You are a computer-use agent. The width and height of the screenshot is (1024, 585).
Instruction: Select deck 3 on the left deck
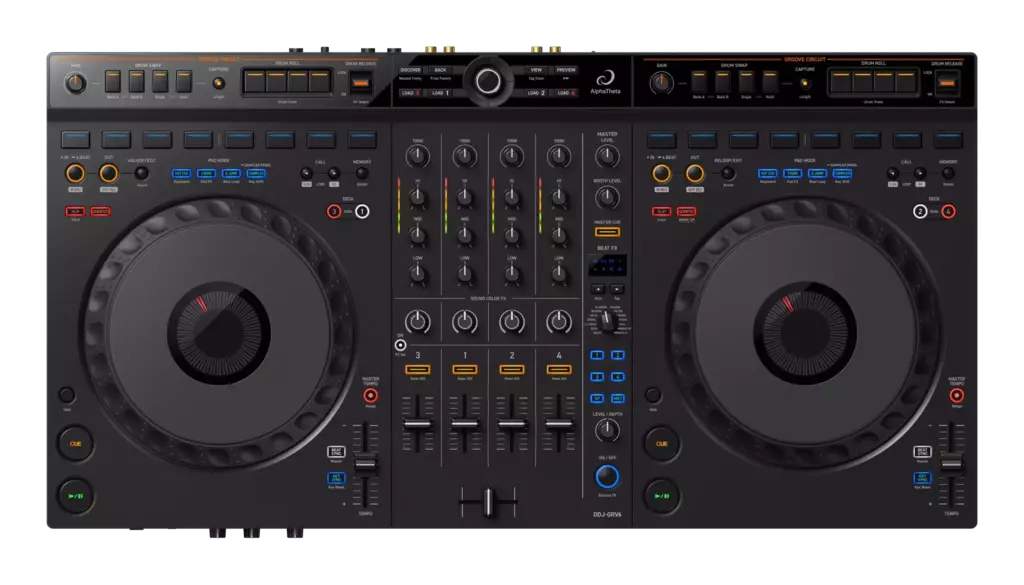[334, 211]
